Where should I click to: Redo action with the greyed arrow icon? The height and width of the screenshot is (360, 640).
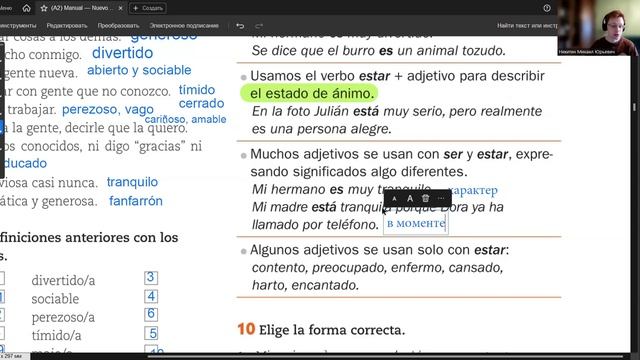coord(259,26)
